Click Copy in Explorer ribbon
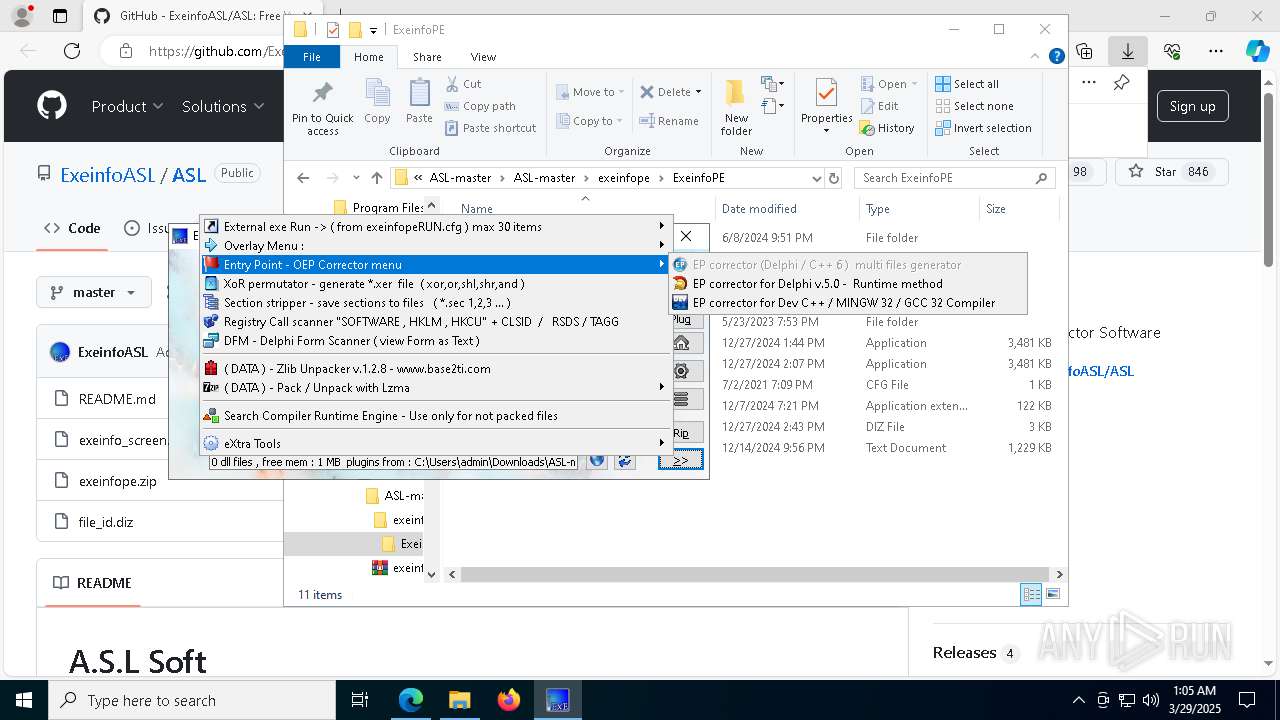Screen dimensions: 1280x720 click(x=377, y=102)
